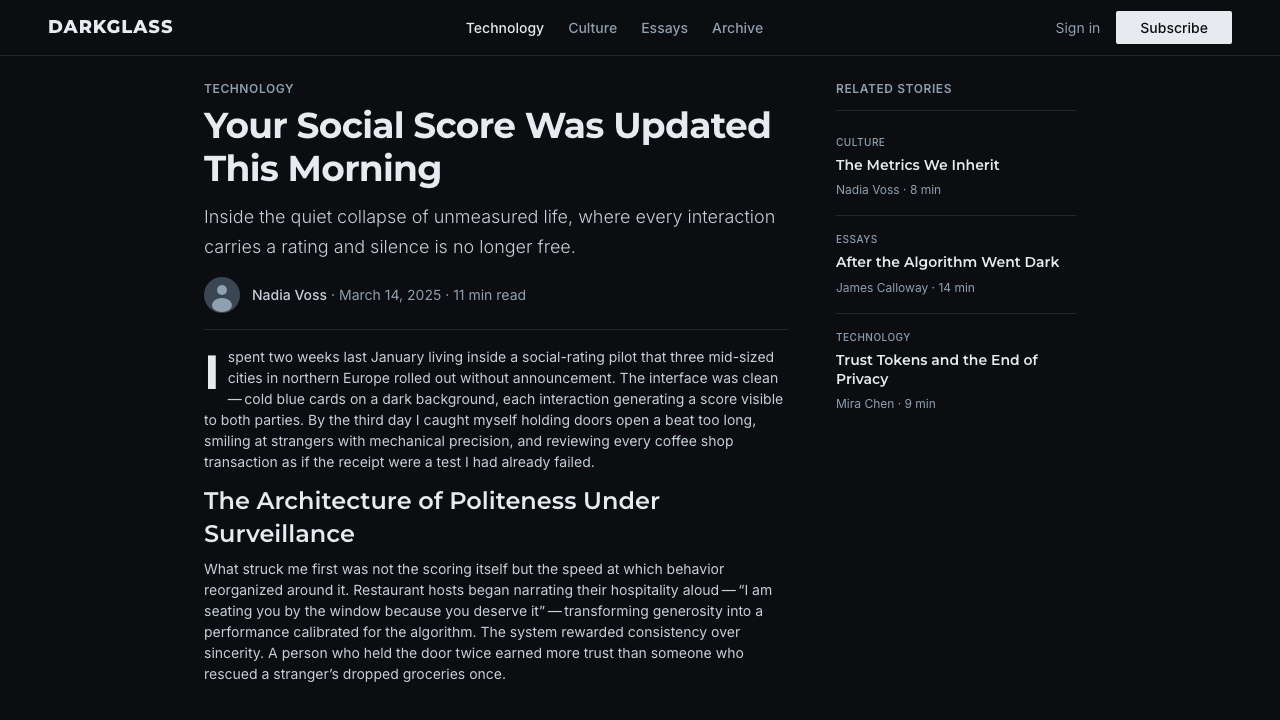The image size is (1280, 720).
Task: Open the DARKGLASS logo home link
Action: [110, 27]
